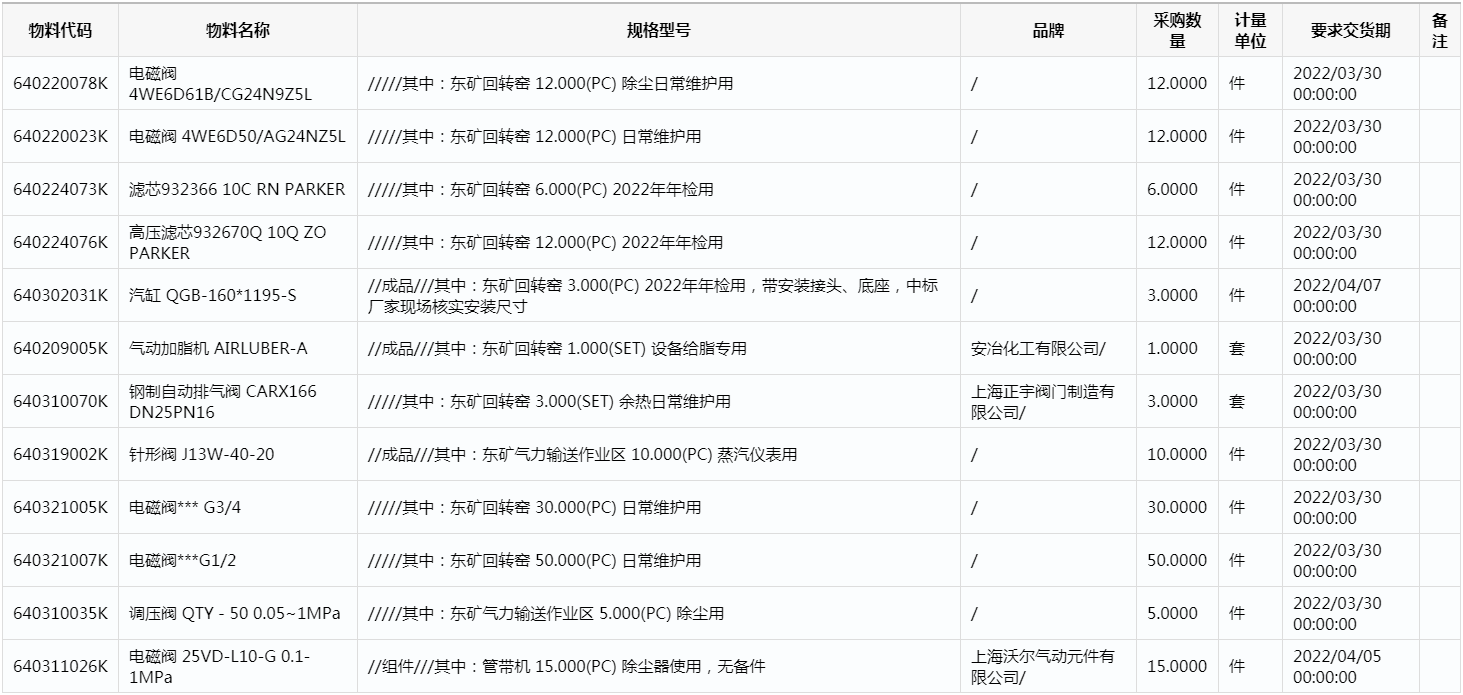Click material name 电磁阀***G1/2
Image resolution: width=1463 pixels, height=695 pixels.
(183, 561)
